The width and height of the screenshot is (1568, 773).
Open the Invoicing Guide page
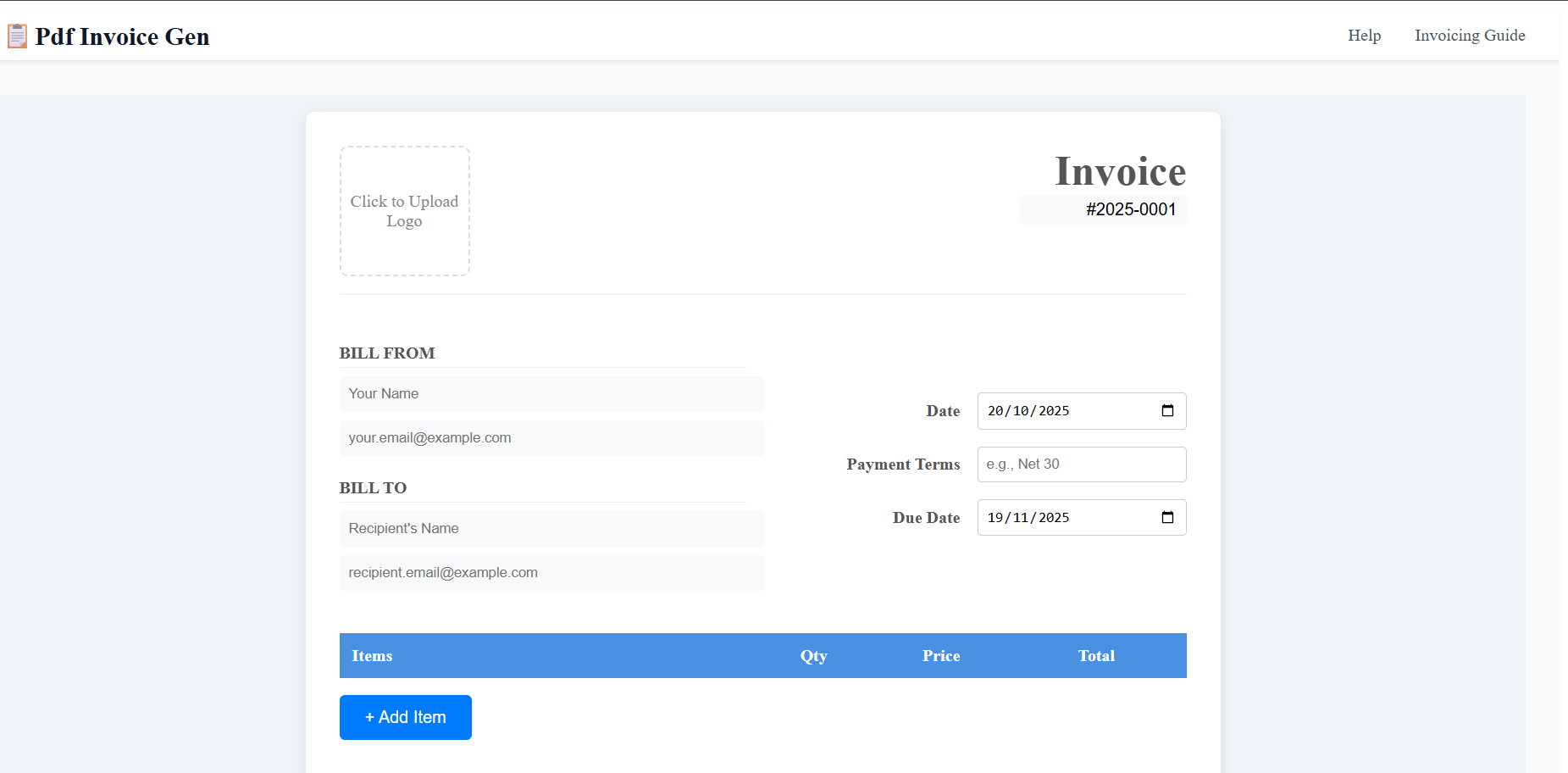click(x=1470, y=36)
